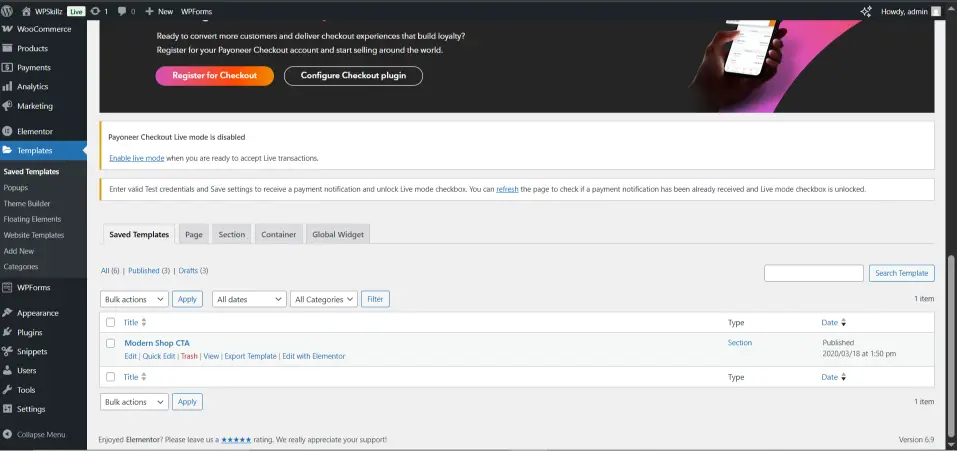
Task: Switch to the Page tab
Action: coord(194,234)
